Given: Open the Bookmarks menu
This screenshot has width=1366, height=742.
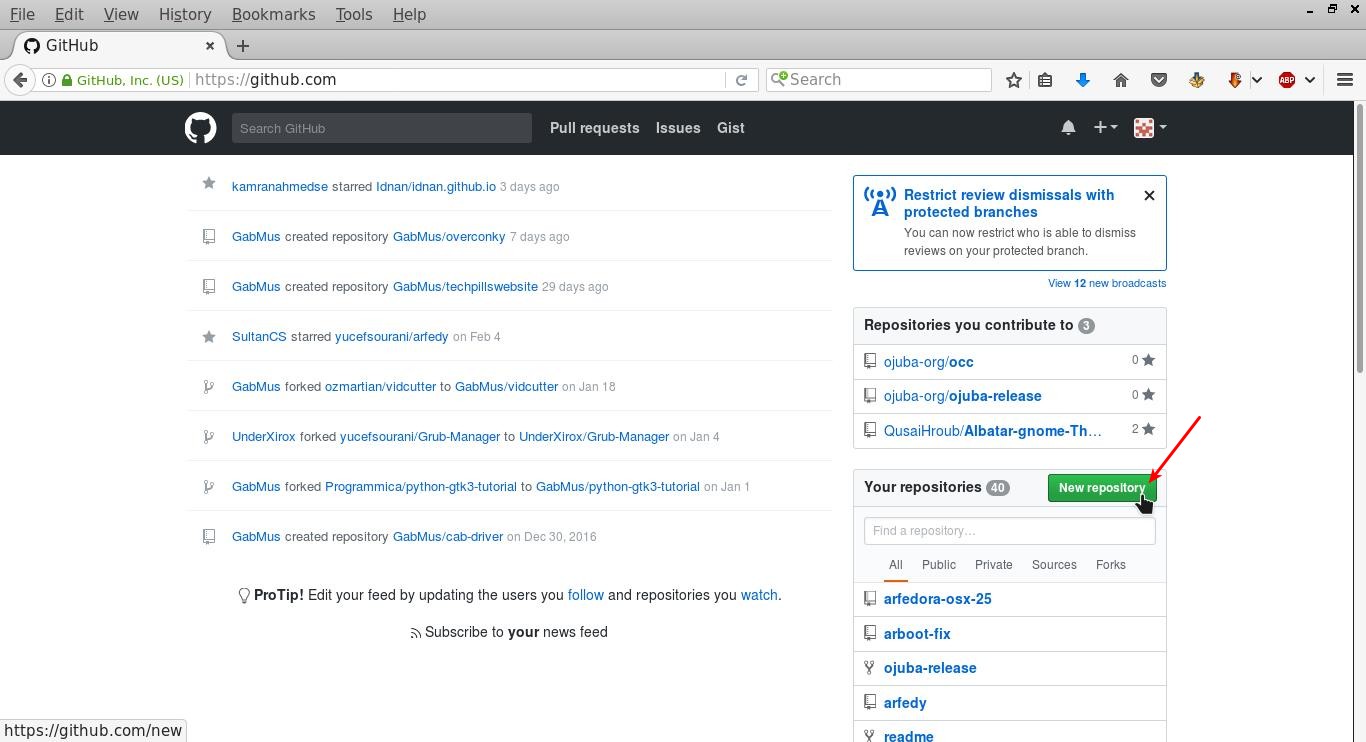Looking at the screenshot, I should [273, 14].
